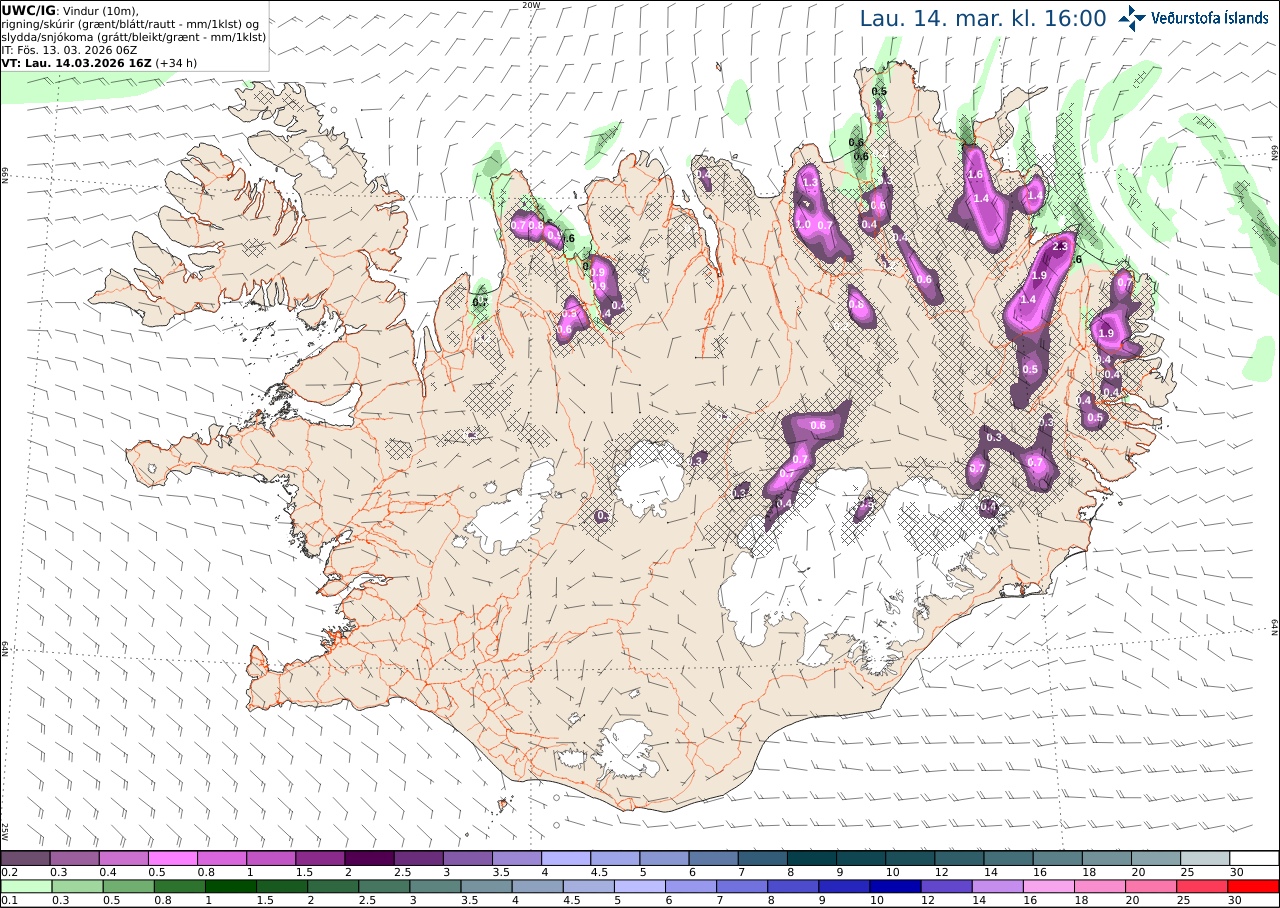Pick the dark teal snow swatch between 8 and 9
1280x908 pixels.
[812, 858]
